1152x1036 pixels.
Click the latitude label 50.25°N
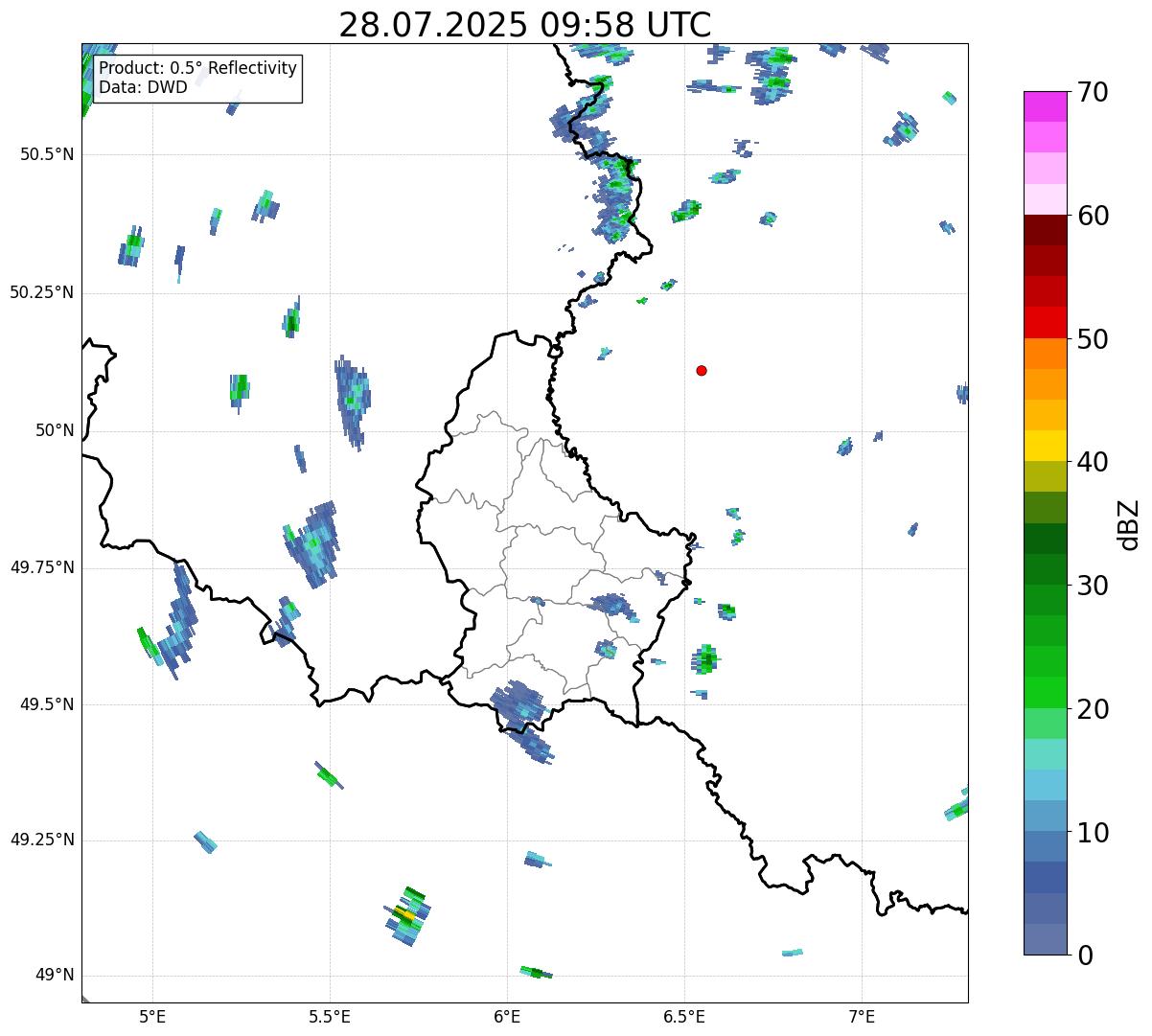click(x=42, y=292)
